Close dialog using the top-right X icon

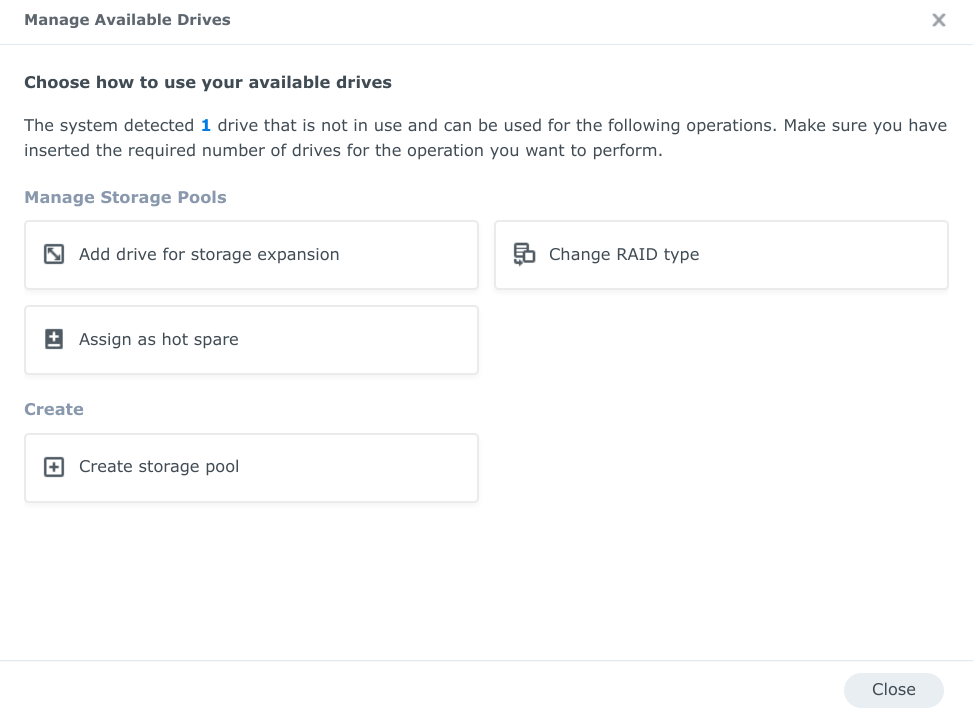pyautogui.click(x=938, y=20)
